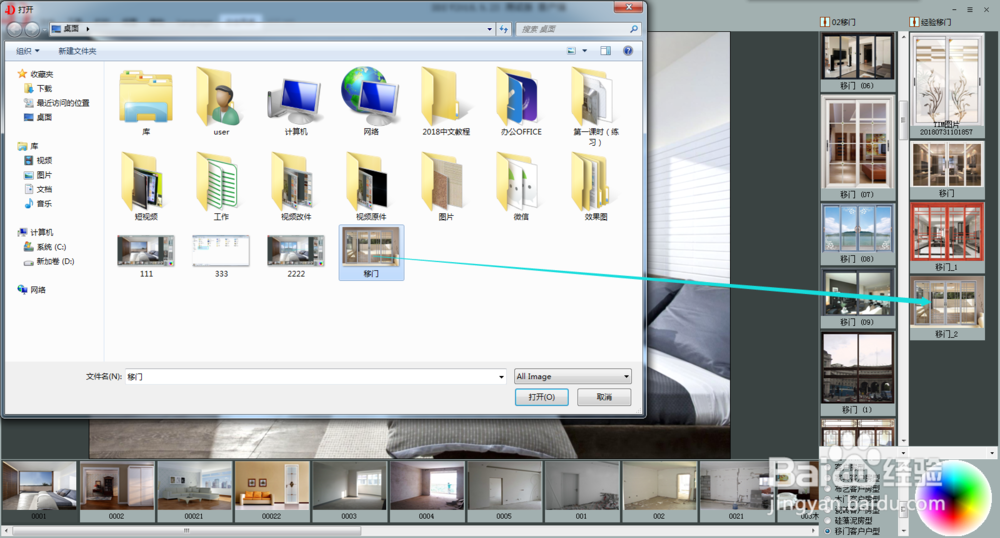Toggle the preview pane icon

[x=605, y=50]
